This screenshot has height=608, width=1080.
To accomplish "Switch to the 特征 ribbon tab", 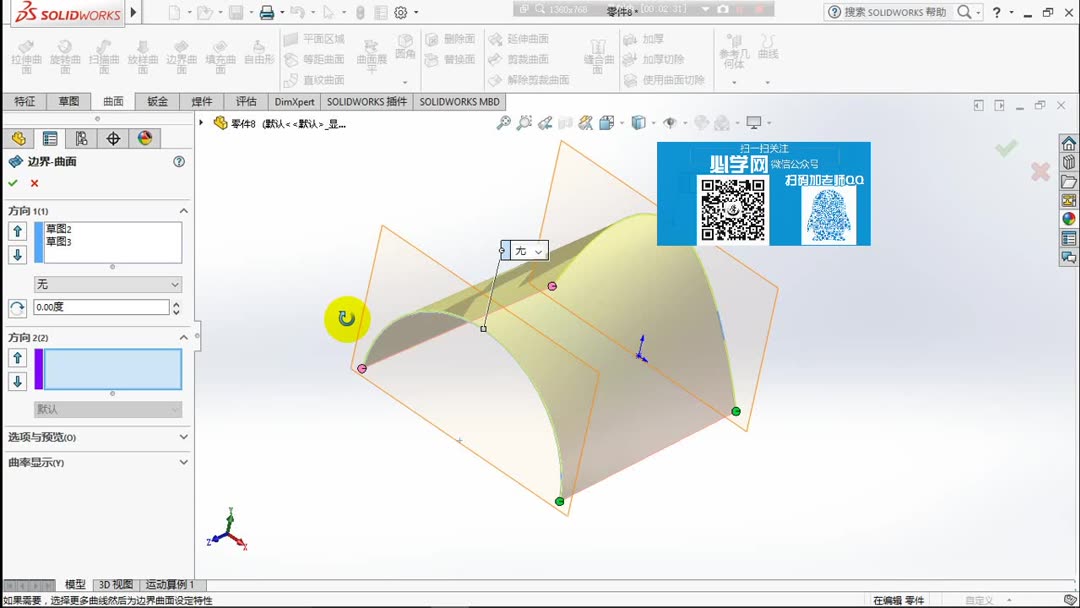I will tap(23, 101).
